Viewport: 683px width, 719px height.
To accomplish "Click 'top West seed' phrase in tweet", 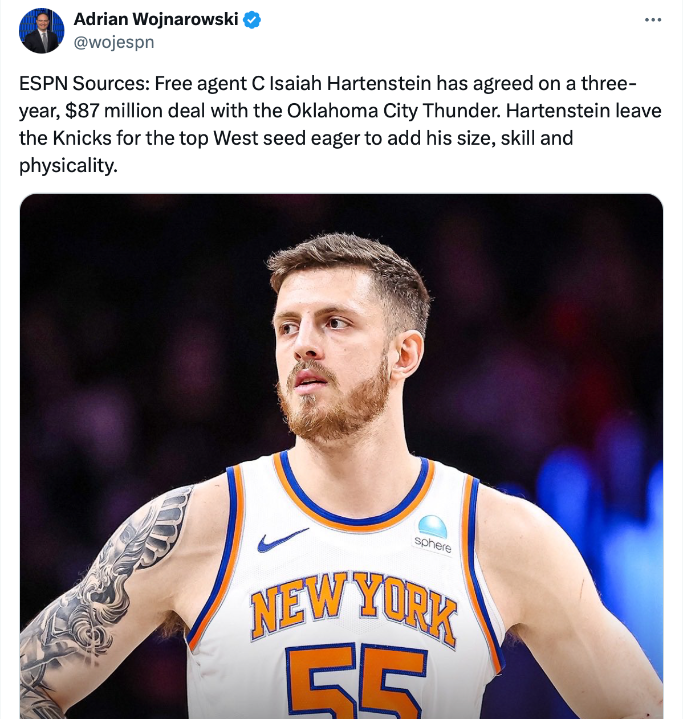I will tap(243, 138).
